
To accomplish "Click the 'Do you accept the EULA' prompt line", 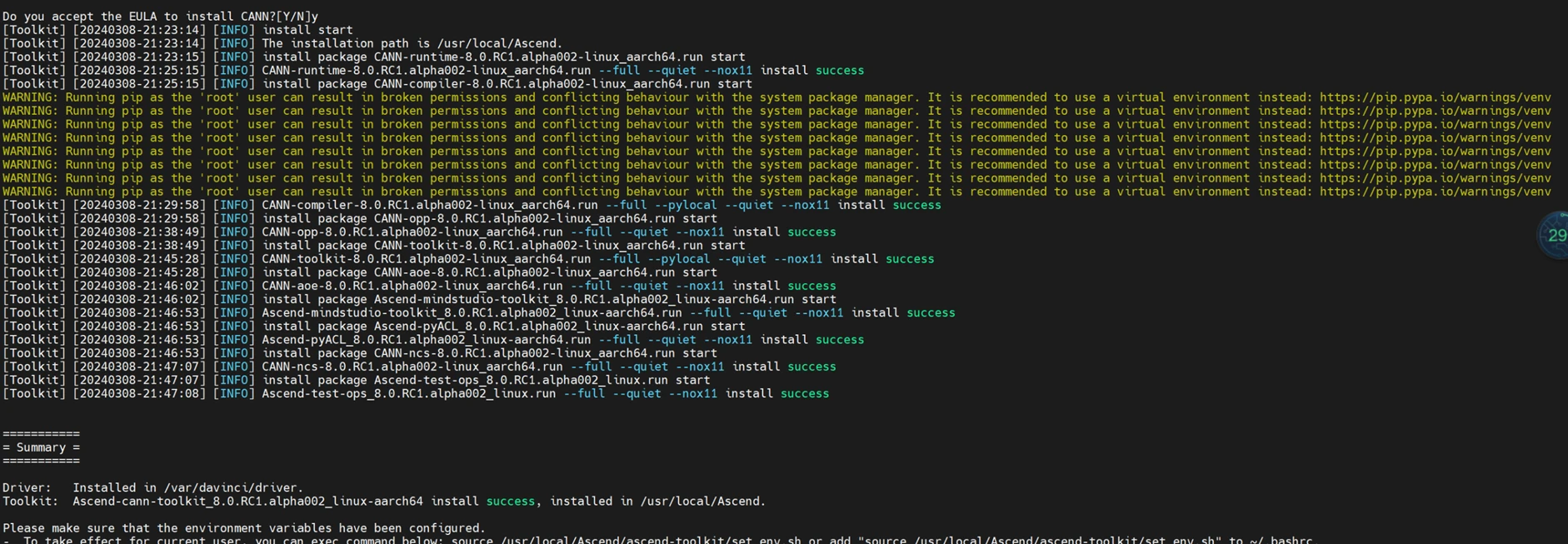I will (x=160, y=16).
